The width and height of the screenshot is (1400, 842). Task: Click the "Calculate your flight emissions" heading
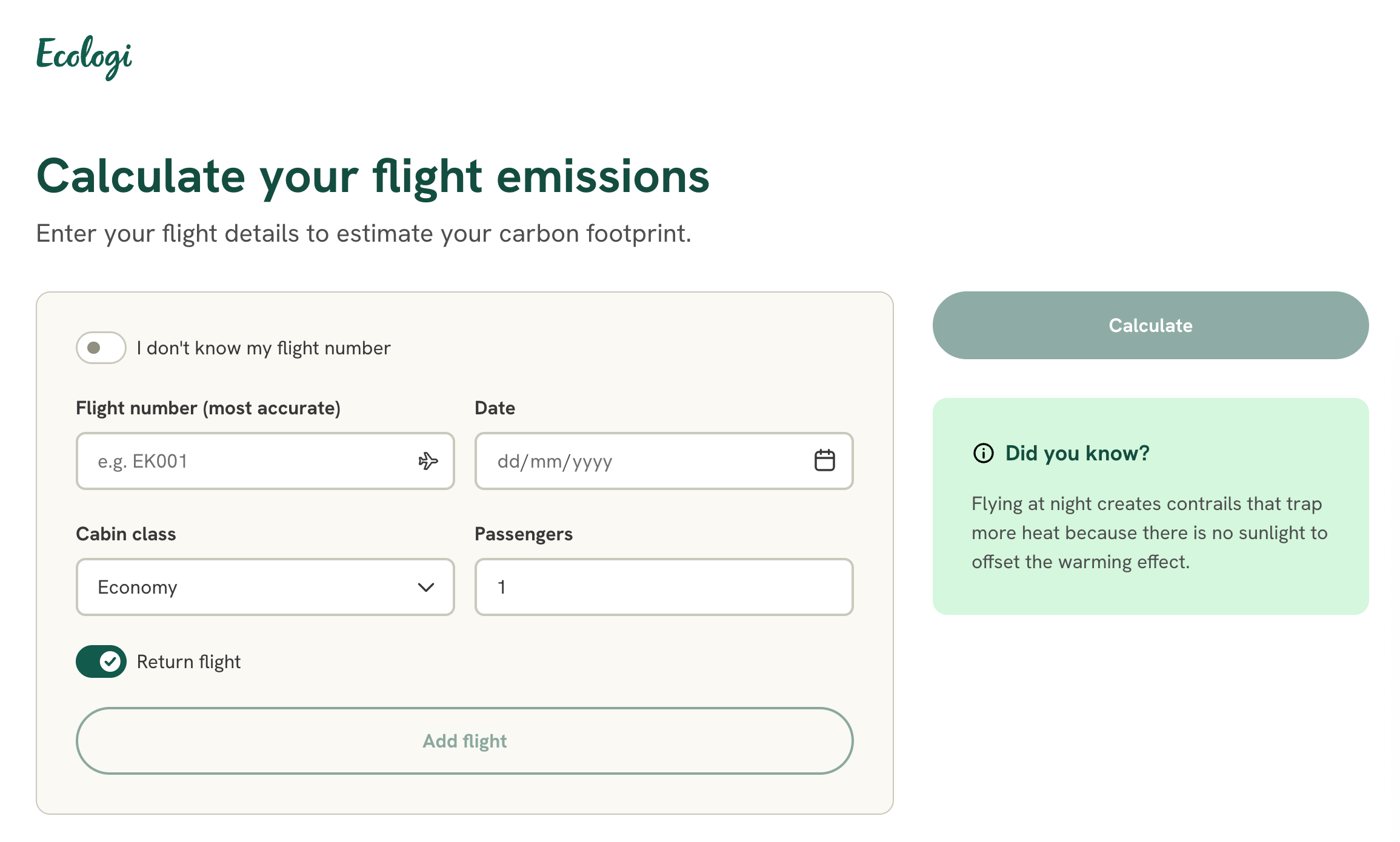tap(373, 176)
